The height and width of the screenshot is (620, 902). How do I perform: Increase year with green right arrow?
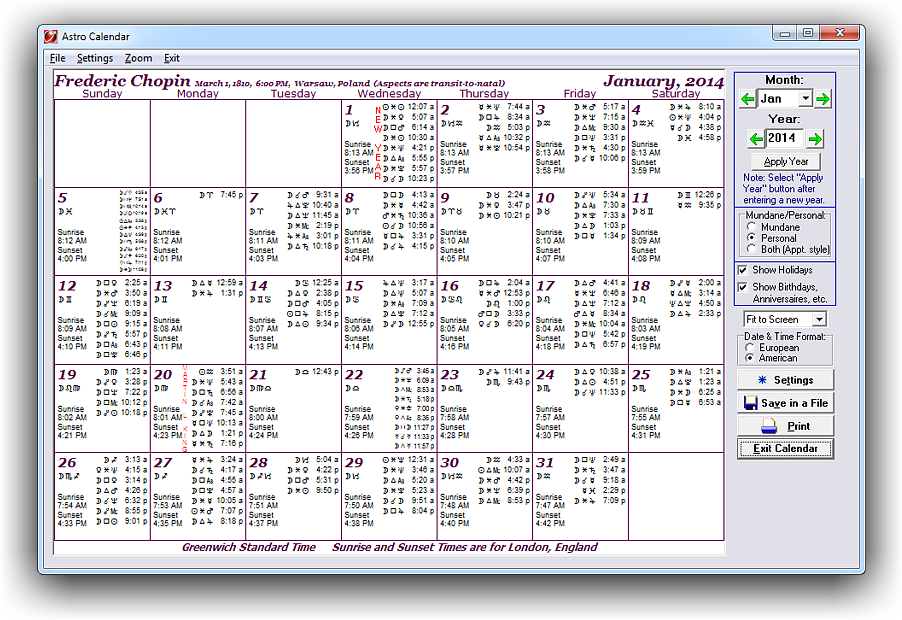[x=815, y=139]
